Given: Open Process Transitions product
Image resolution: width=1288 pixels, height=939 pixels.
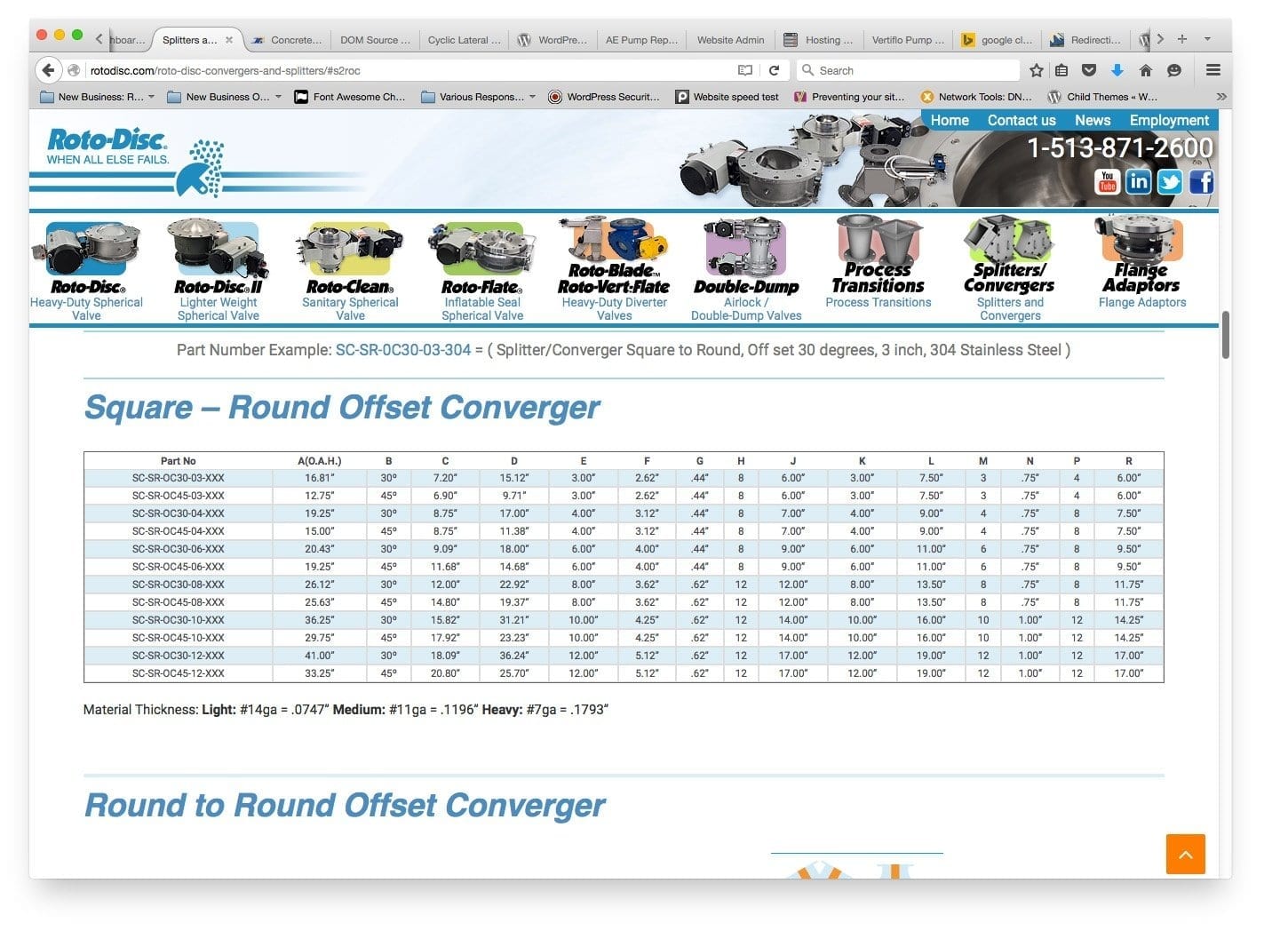Looking at the screenshot, I should point(878,262).
